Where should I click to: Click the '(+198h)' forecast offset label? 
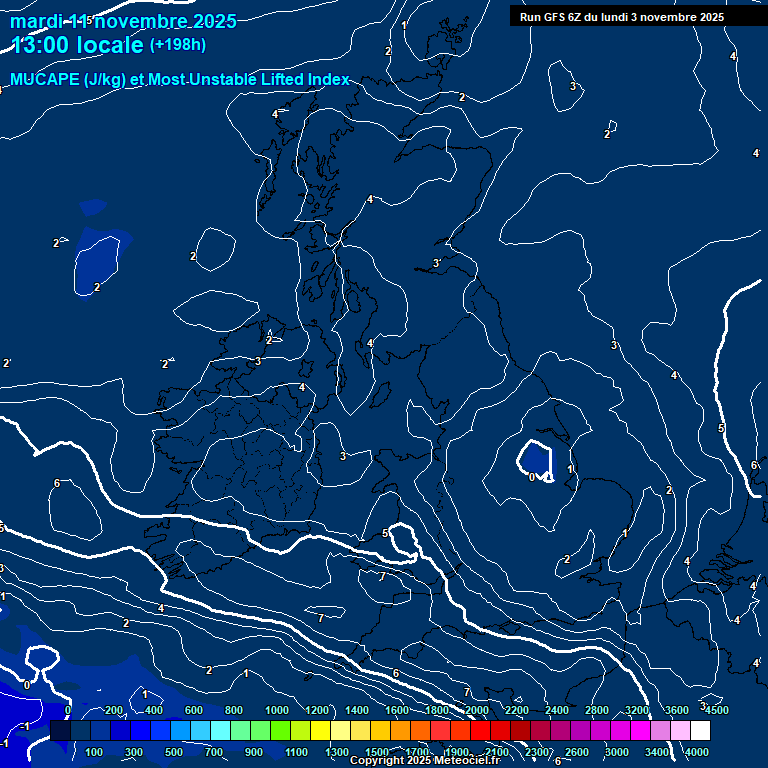coord(177,45)
